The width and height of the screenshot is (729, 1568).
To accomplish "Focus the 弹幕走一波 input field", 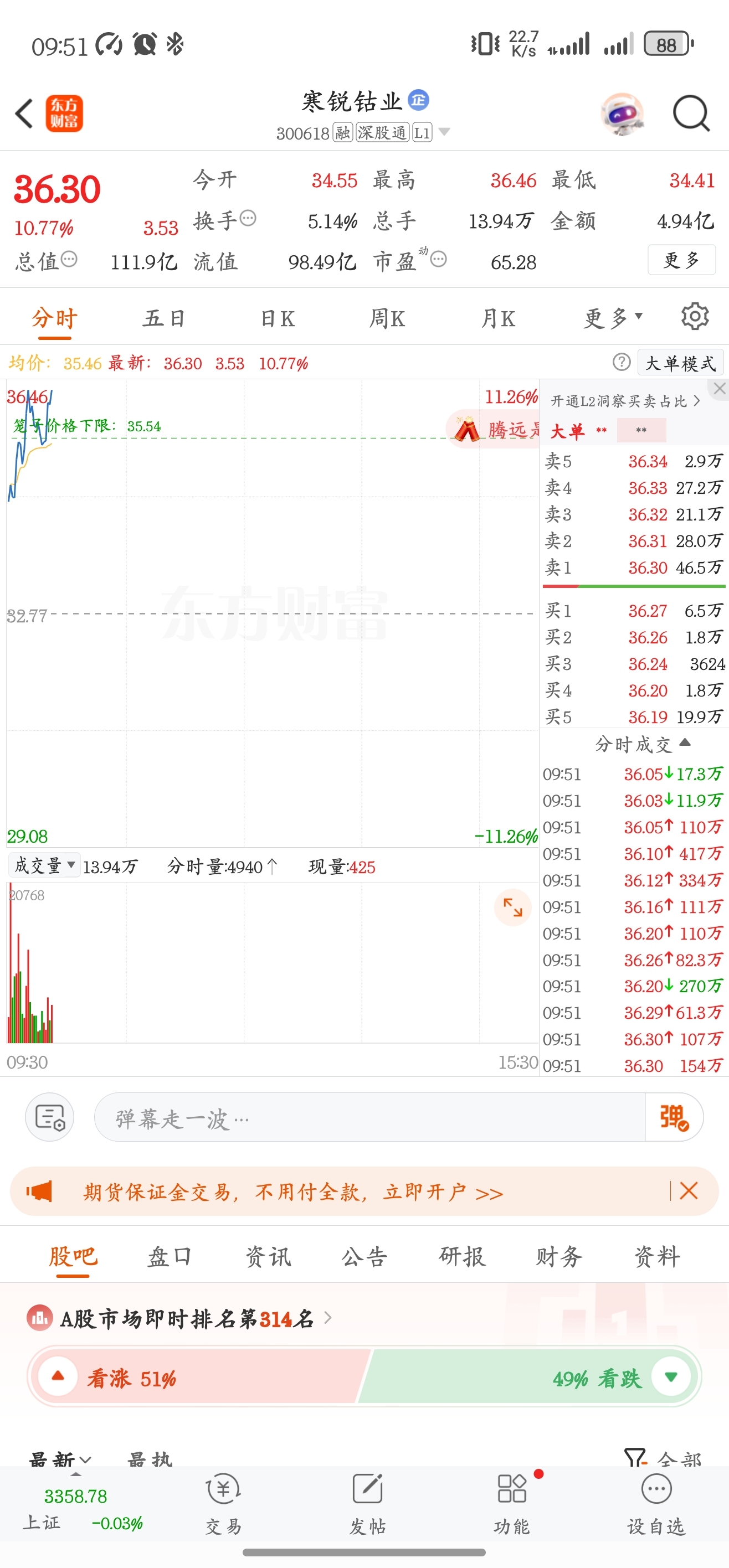I will tap(369, 1117).
